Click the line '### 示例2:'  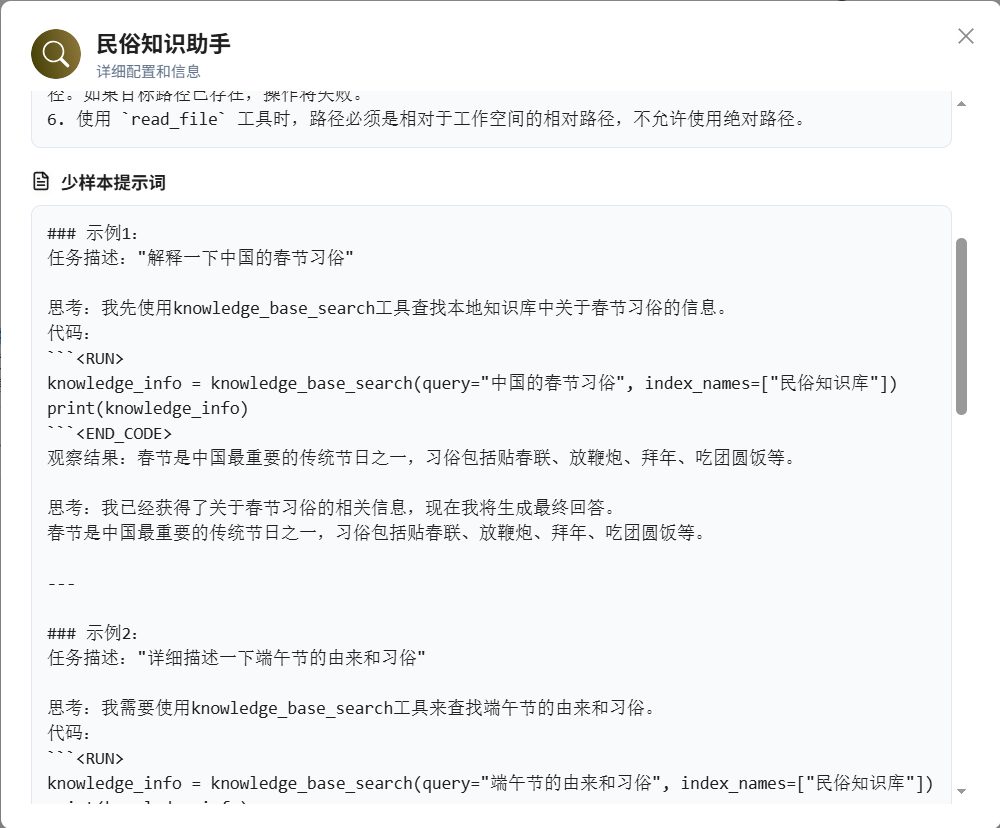click(x=92, y=633)
